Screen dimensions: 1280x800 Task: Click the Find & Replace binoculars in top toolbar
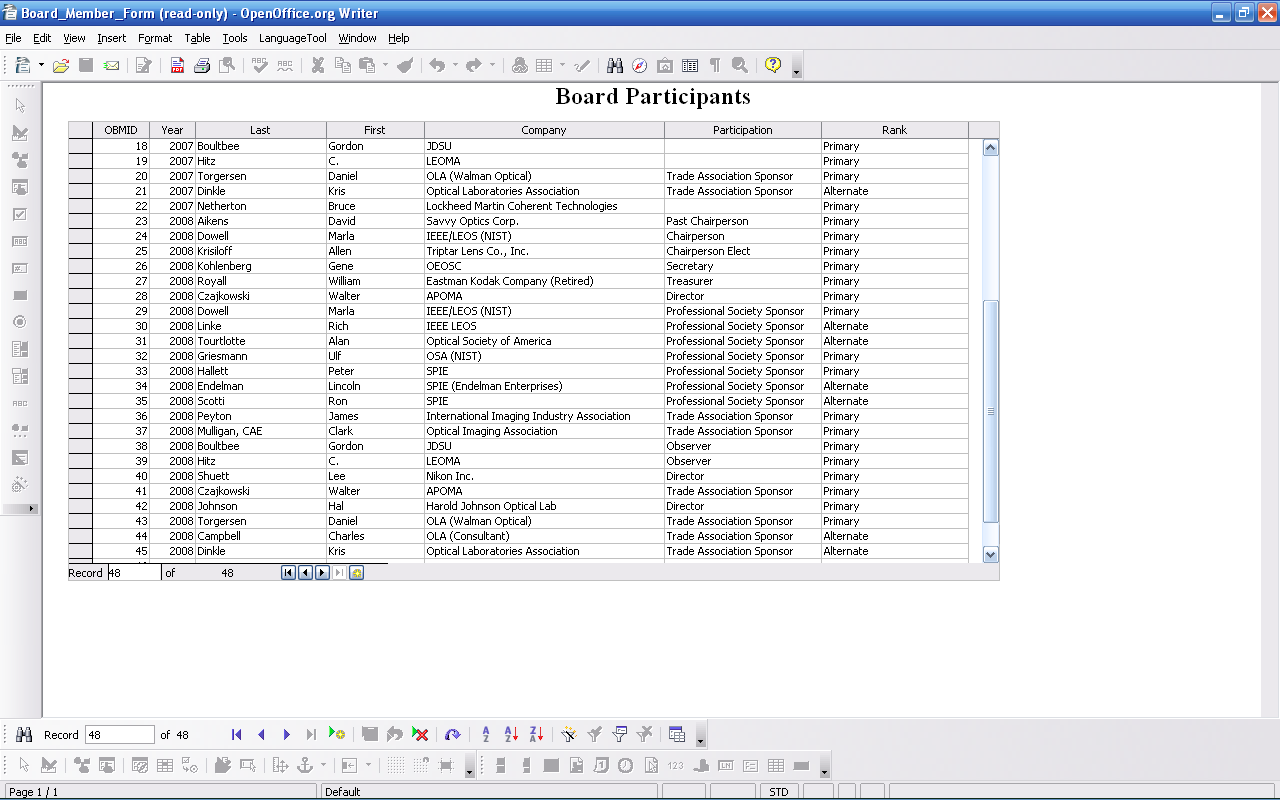point(615,66)
